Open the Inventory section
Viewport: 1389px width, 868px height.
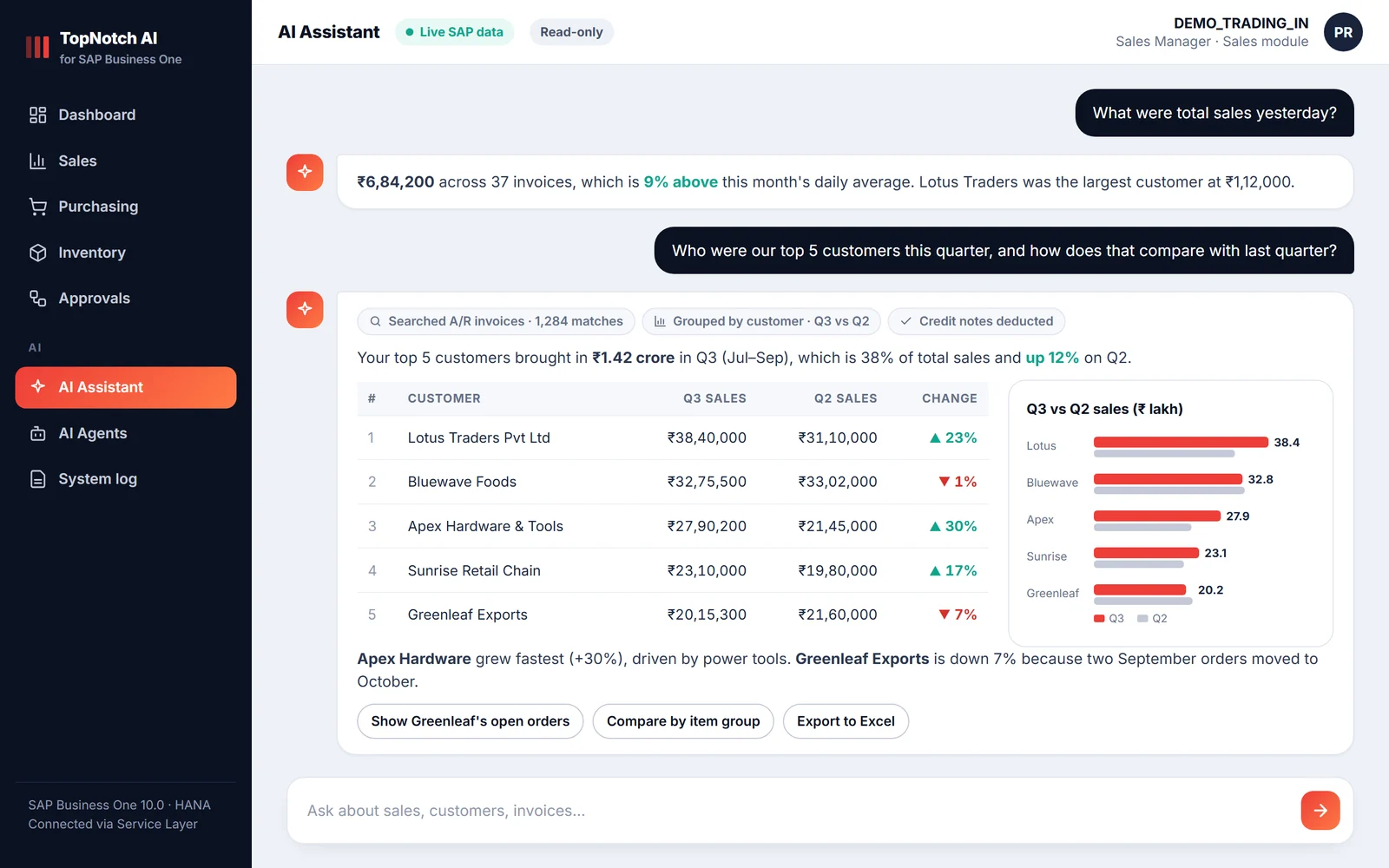point(126,253)
